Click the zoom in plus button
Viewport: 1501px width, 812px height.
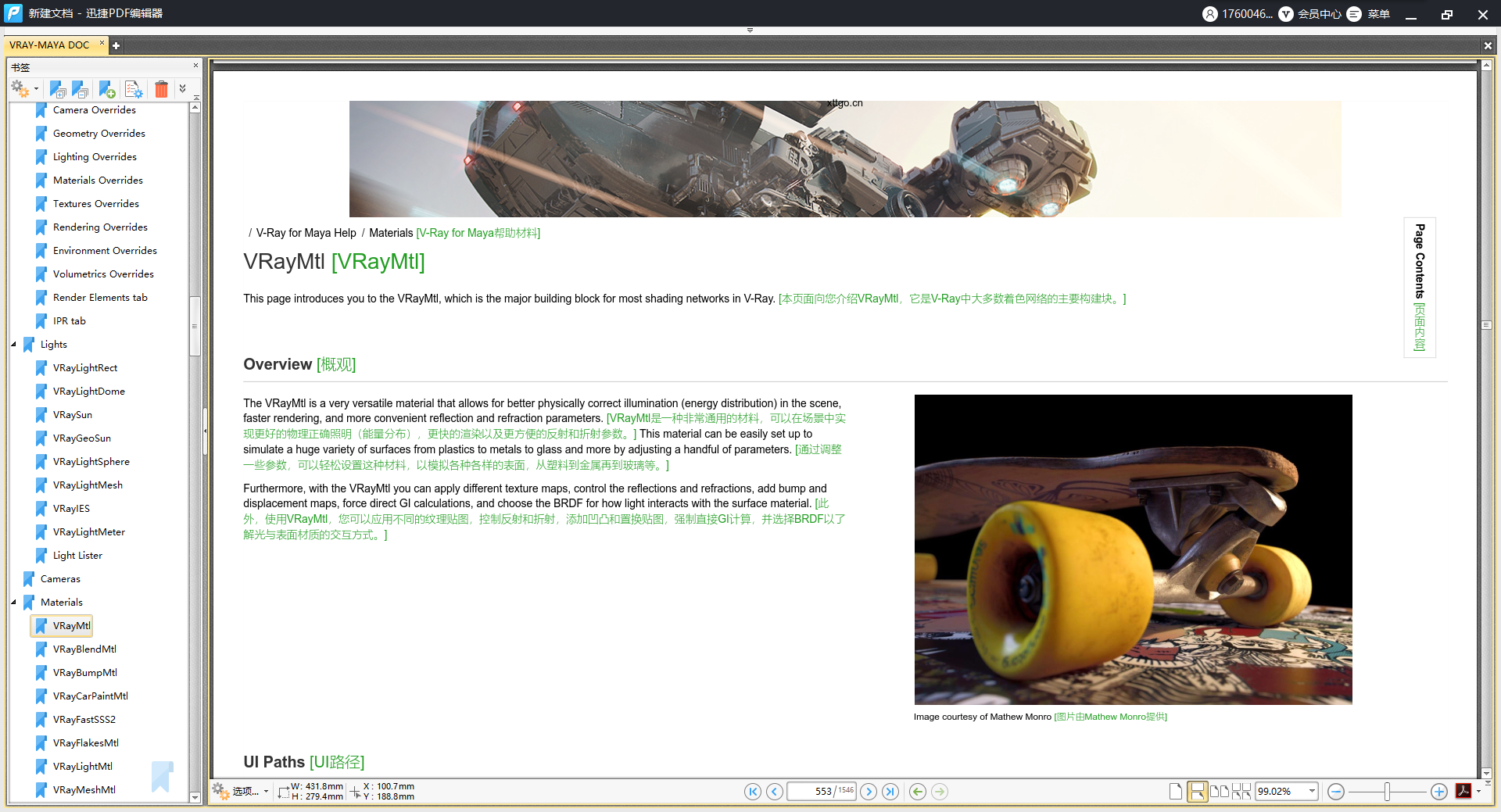click(1439, 792)
